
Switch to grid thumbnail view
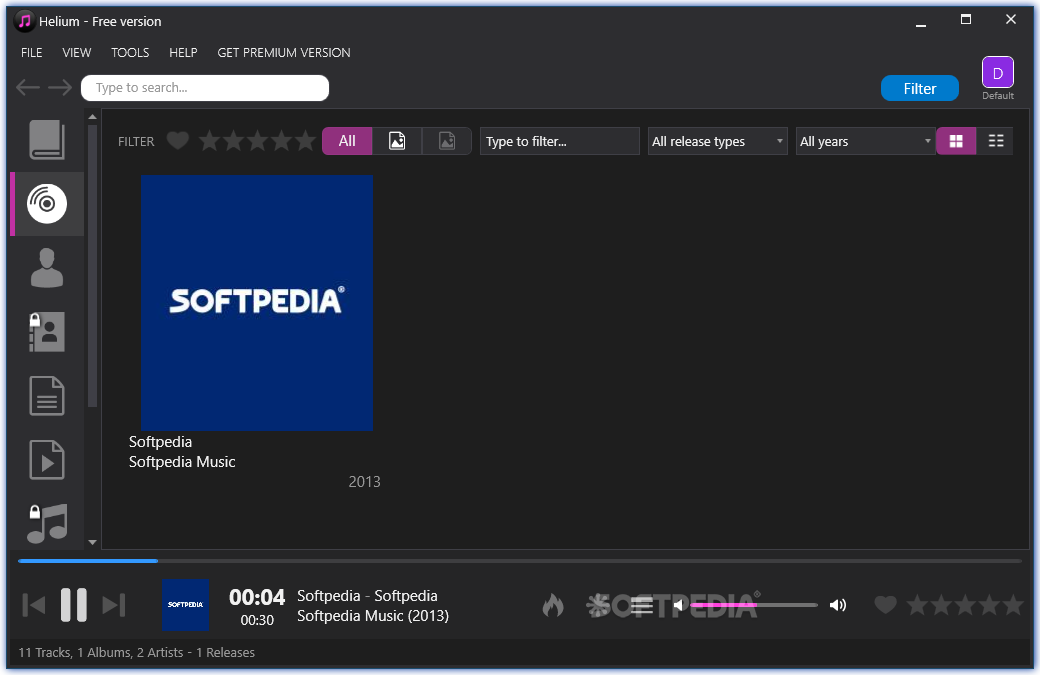956,141
